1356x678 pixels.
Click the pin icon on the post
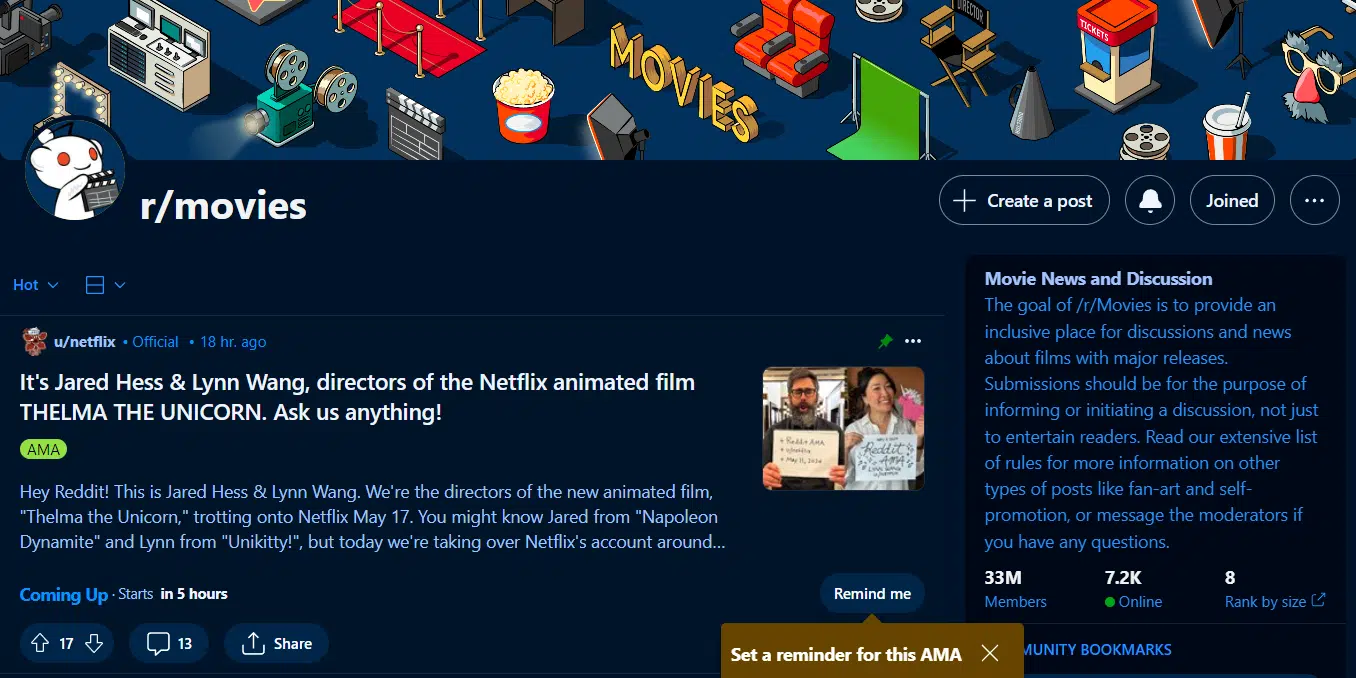tap(884, 341)
